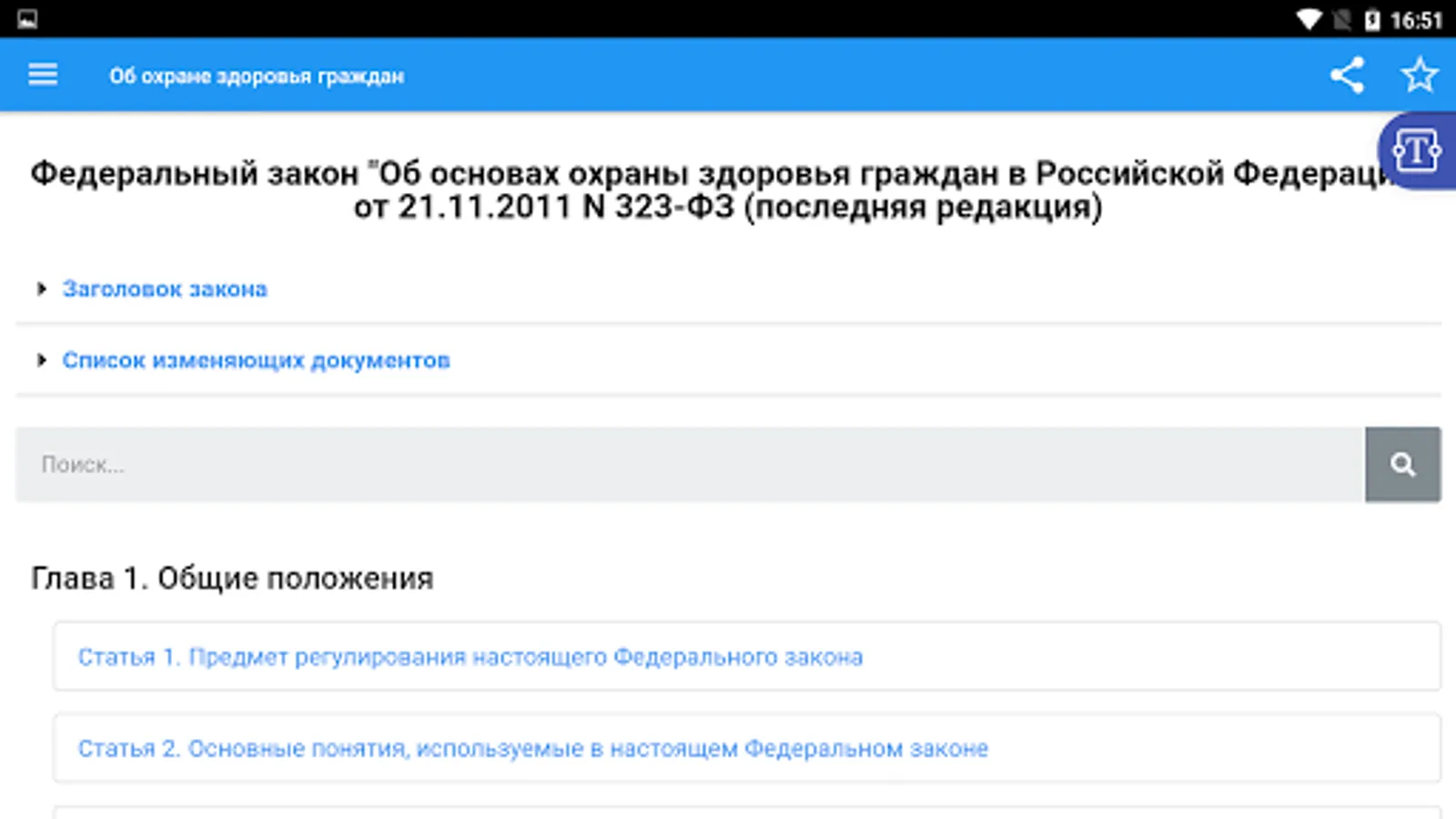Image resolution: width=1456 pixels, height=819 pixels.
Task: Open Статья 1. Предмет регулирования
Action: (746, 656)
